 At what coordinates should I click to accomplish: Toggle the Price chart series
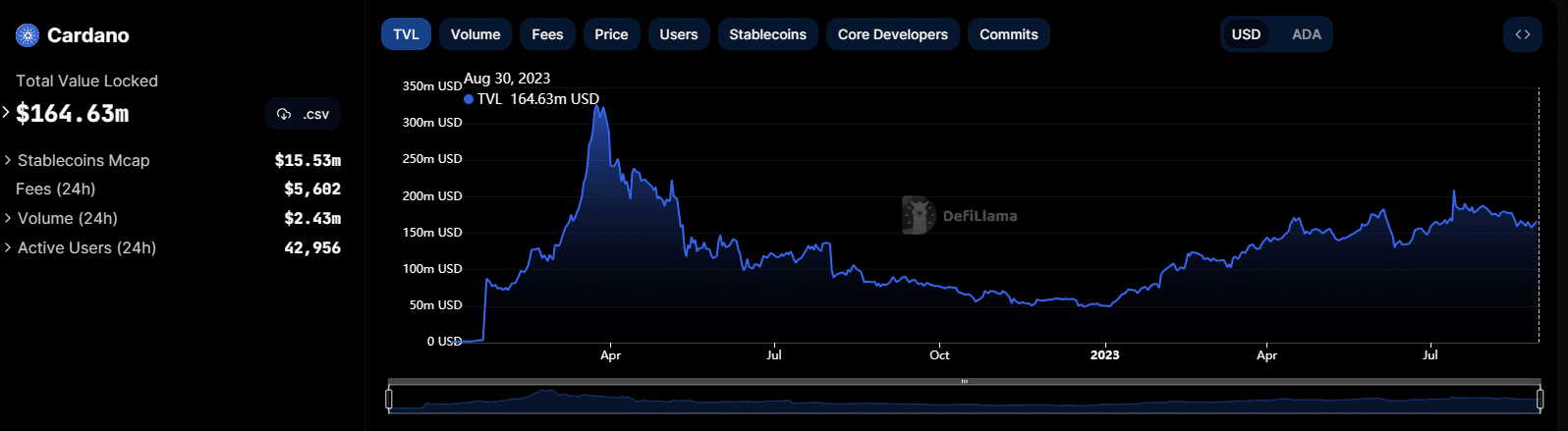click(x=611, y=34)
